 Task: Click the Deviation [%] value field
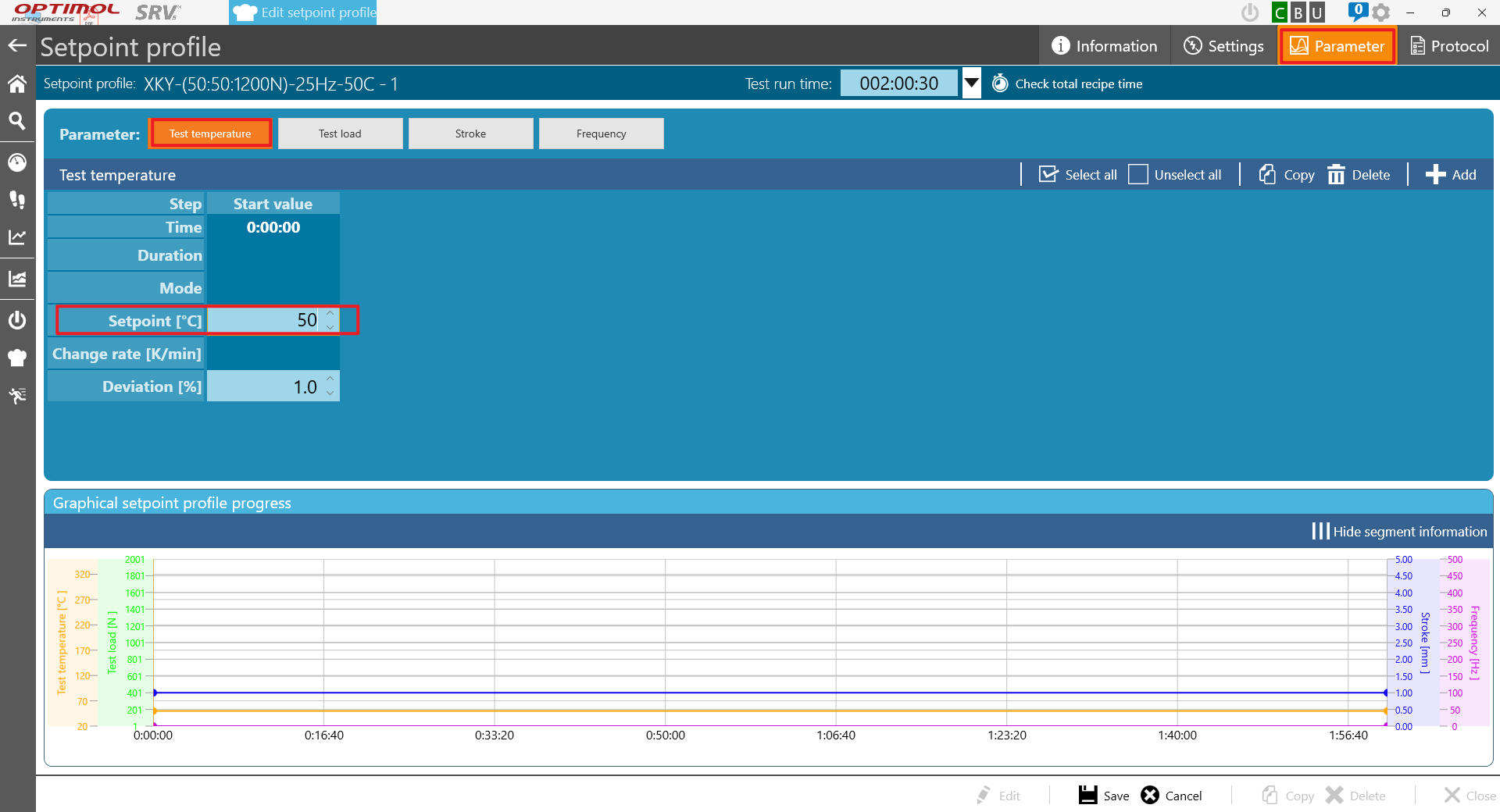coord(264,386)
